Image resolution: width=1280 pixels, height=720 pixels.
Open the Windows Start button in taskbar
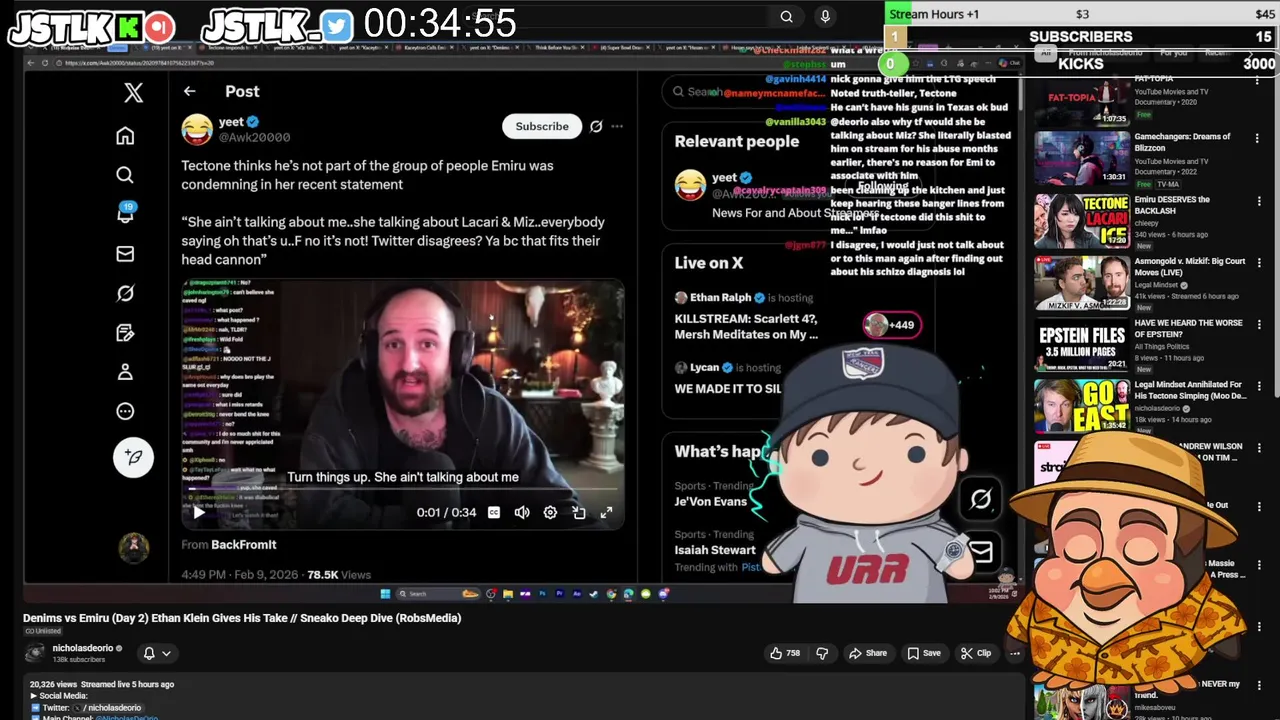point(385,594)
